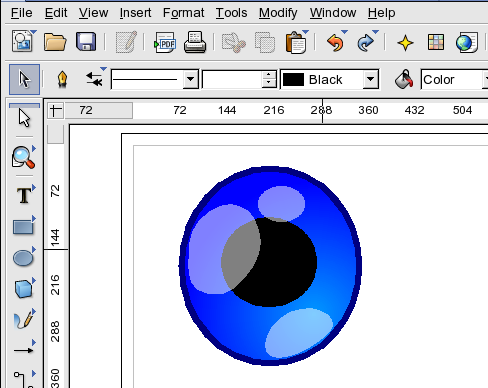Open the Format menu
The height and width of the screenshot is (388, 488).
click(183, 13)
